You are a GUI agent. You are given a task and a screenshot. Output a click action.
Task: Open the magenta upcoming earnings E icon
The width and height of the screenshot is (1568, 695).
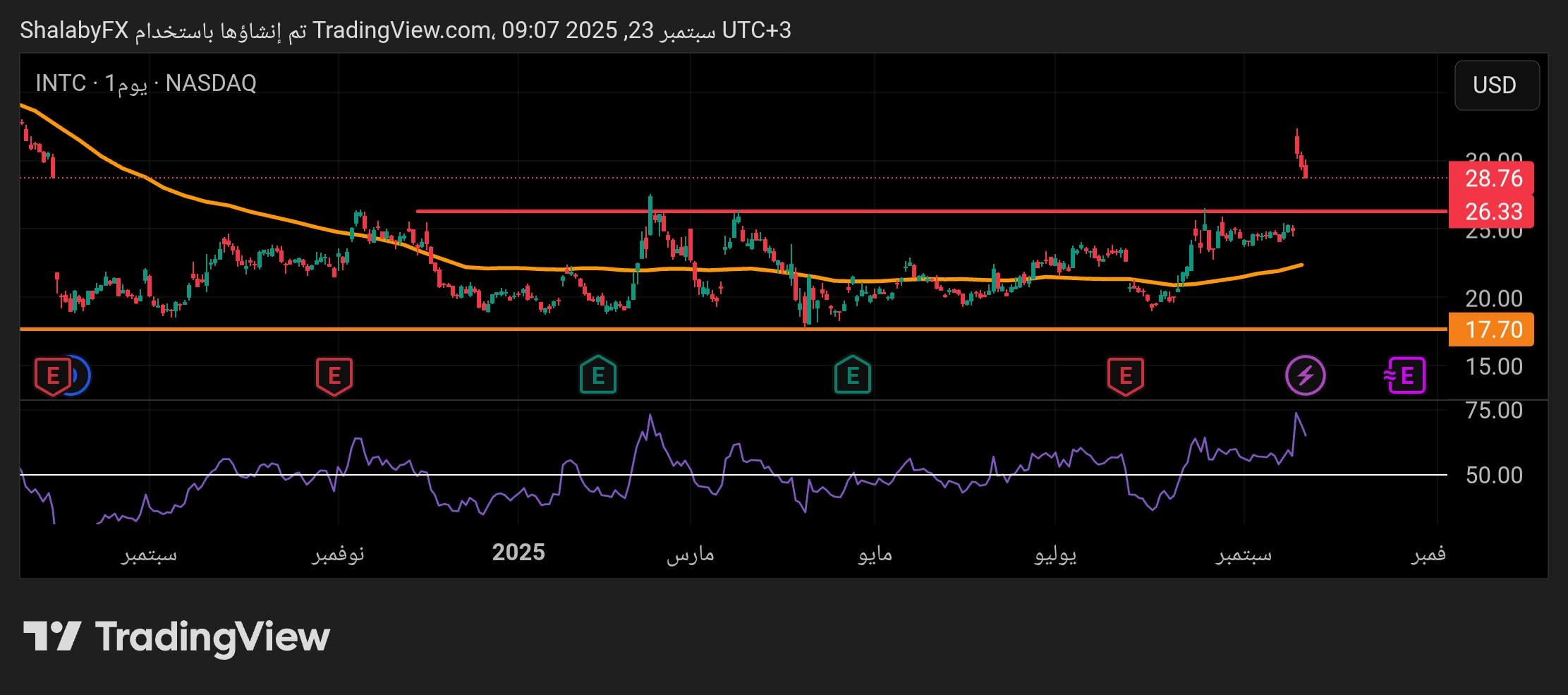(1405, 375)
